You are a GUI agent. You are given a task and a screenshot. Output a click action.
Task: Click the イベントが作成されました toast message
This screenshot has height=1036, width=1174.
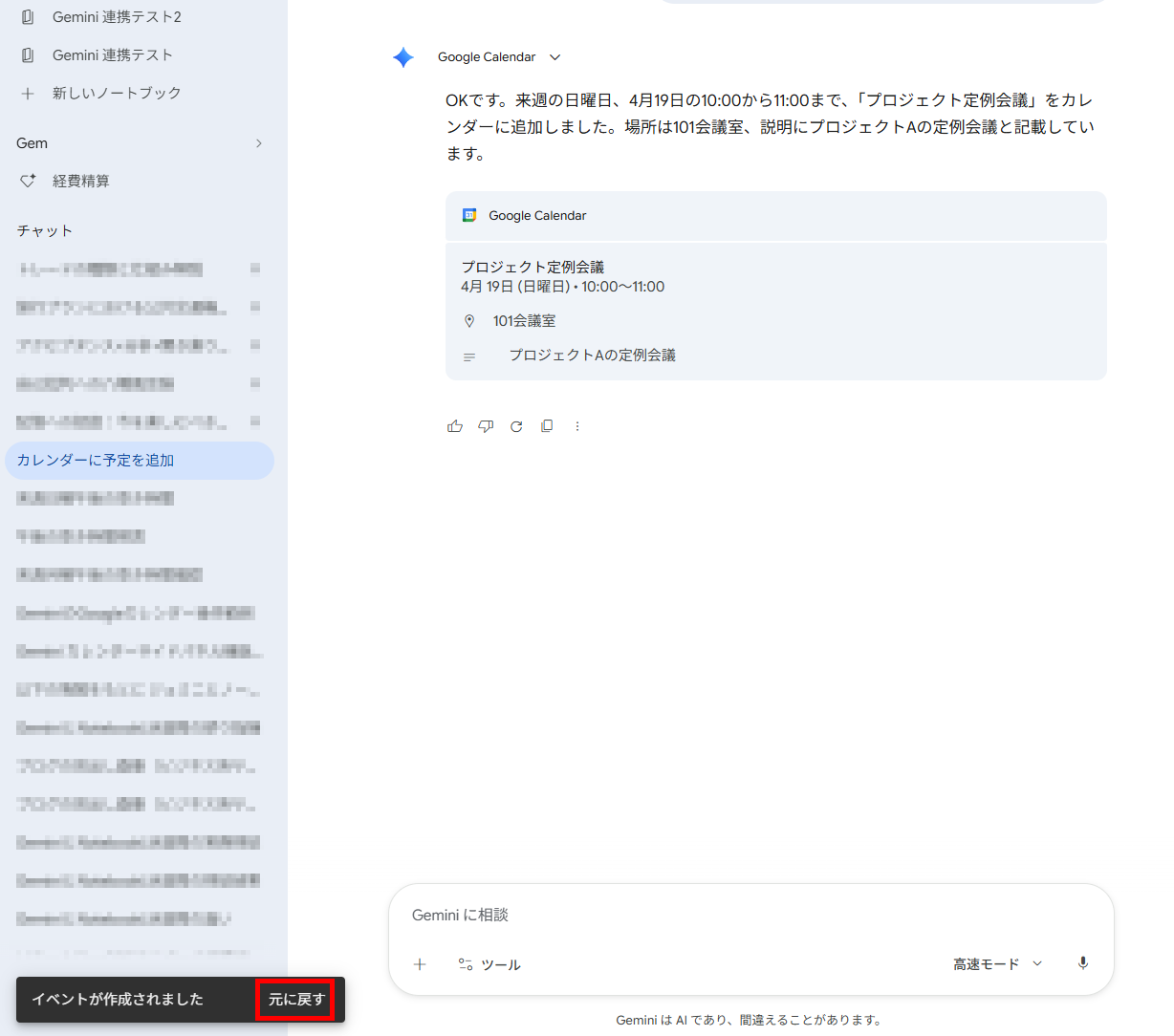pyautogui.click(x=118, y=1000)
